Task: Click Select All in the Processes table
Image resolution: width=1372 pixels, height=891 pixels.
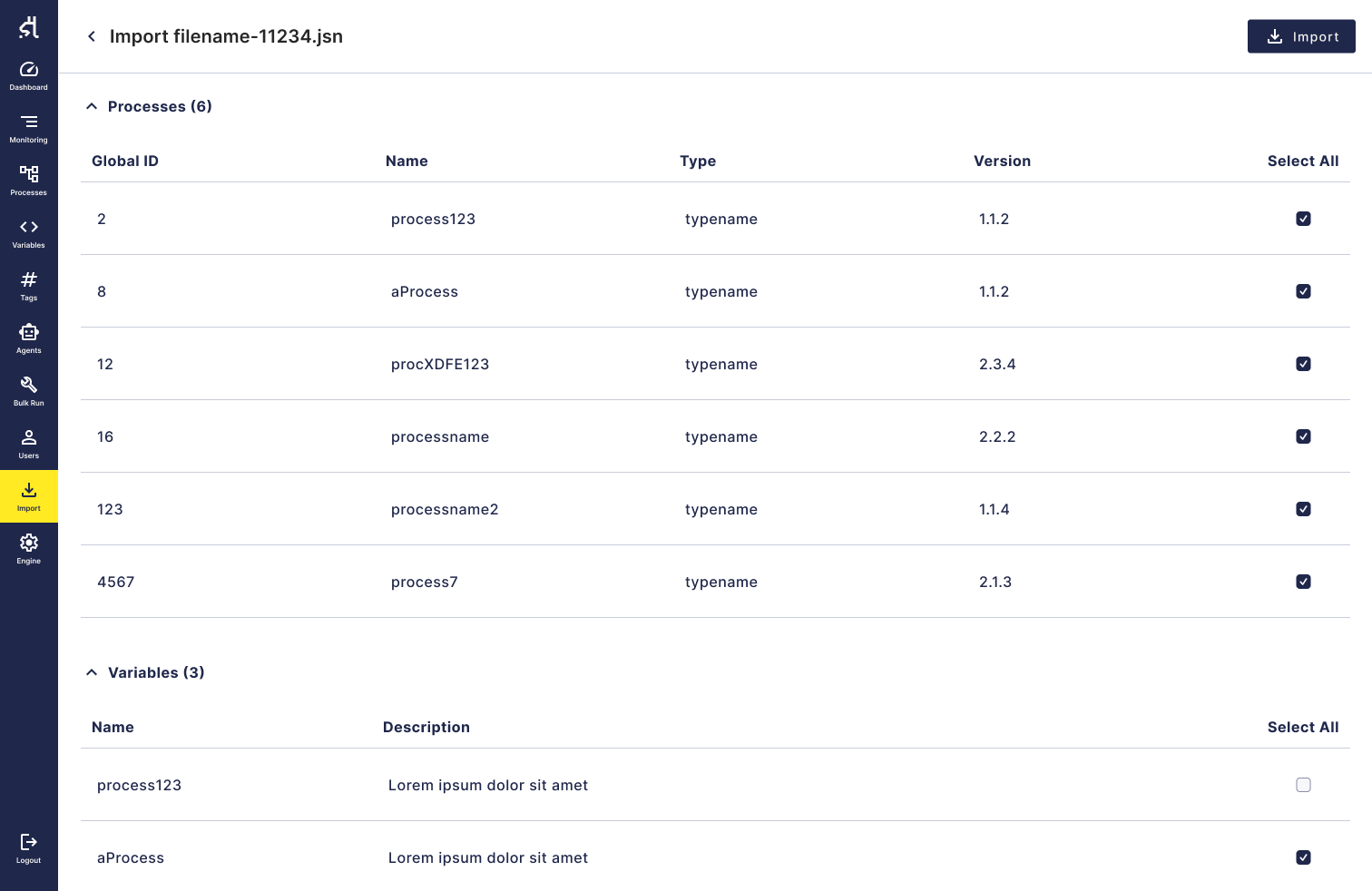Action: [1303, 161]
